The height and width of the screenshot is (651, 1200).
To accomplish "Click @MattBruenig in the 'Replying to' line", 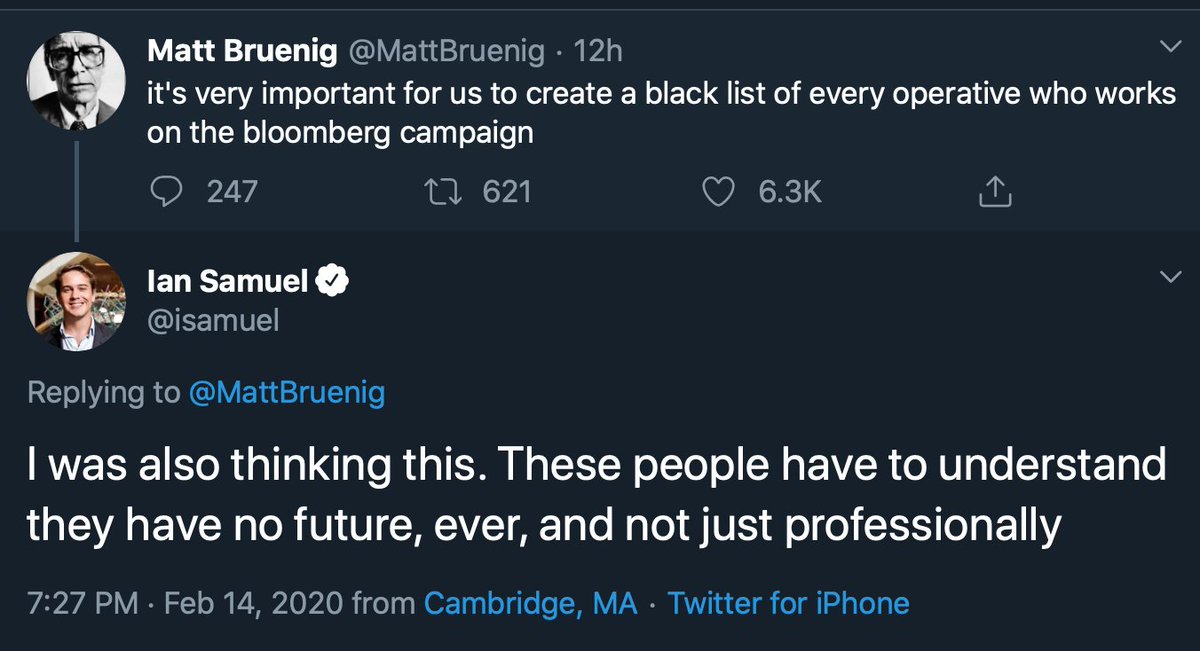I will [x=287, y=393].
